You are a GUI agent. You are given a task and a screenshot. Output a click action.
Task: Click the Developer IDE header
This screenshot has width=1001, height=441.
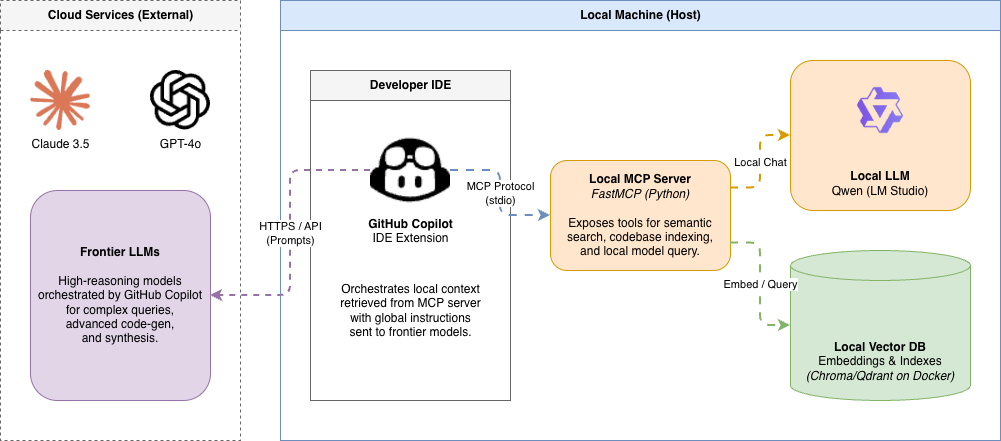[410, 85]
